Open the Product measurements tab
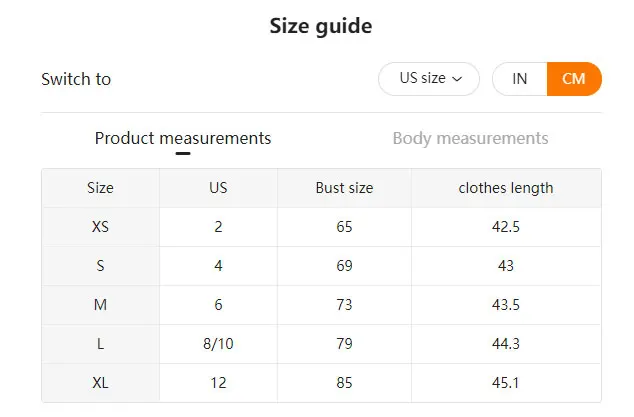The height and width of the screenshot is (417, 634). (183, 138)
